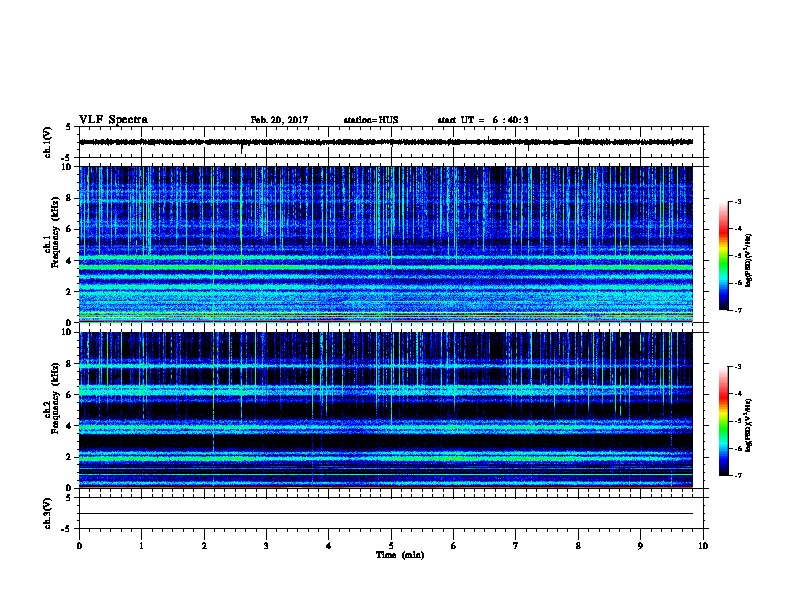Click the "2" kHz tick on ch.1 frequency axis

coord(70,292)
